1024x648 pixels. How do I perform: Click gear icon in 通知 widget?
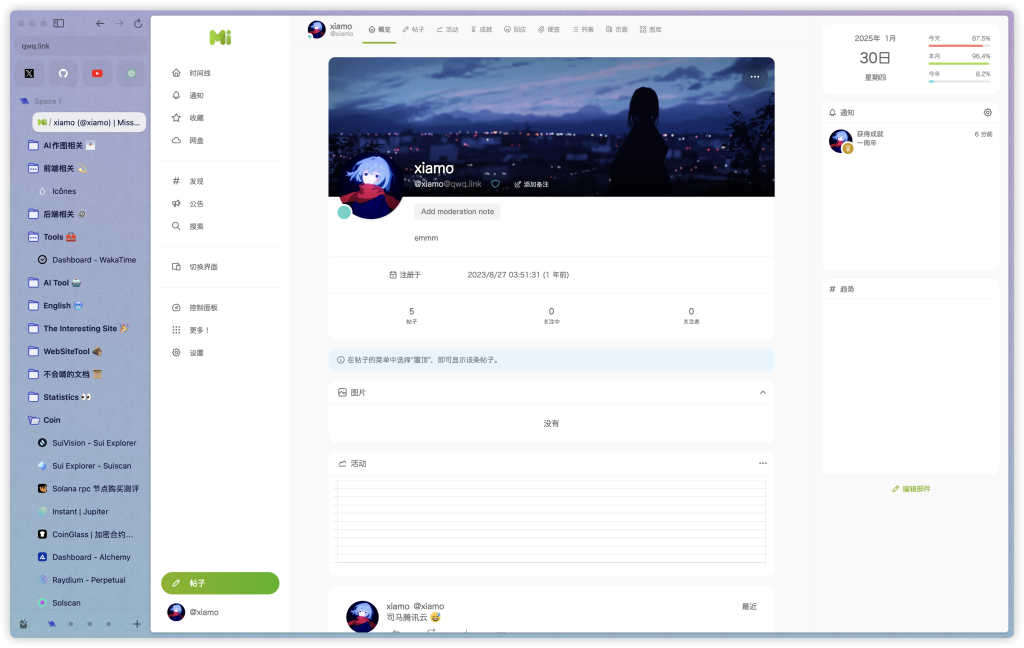pyautogui.click(x=987, y=113)
